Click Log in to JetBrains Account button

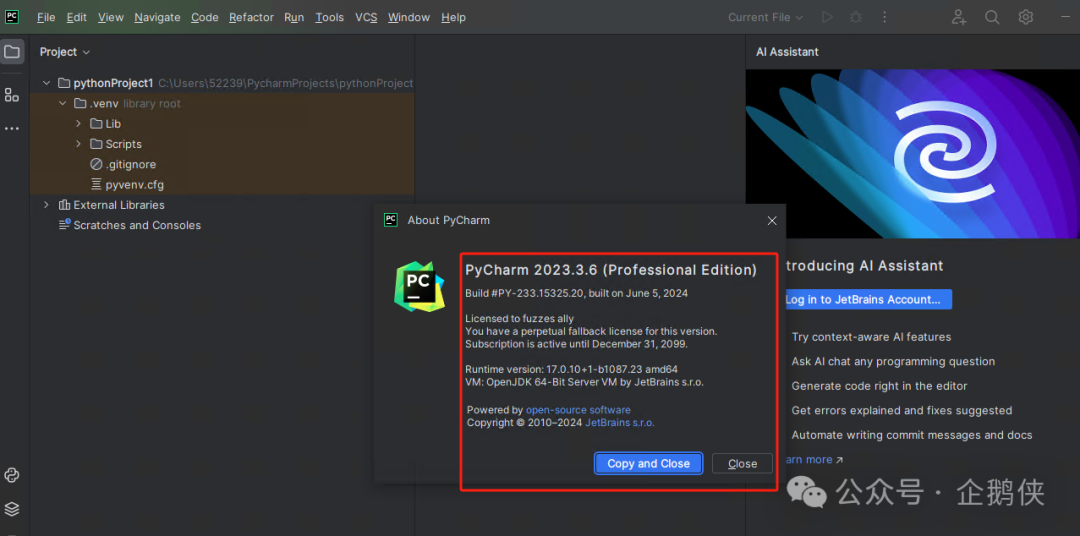tap(867, 300)
